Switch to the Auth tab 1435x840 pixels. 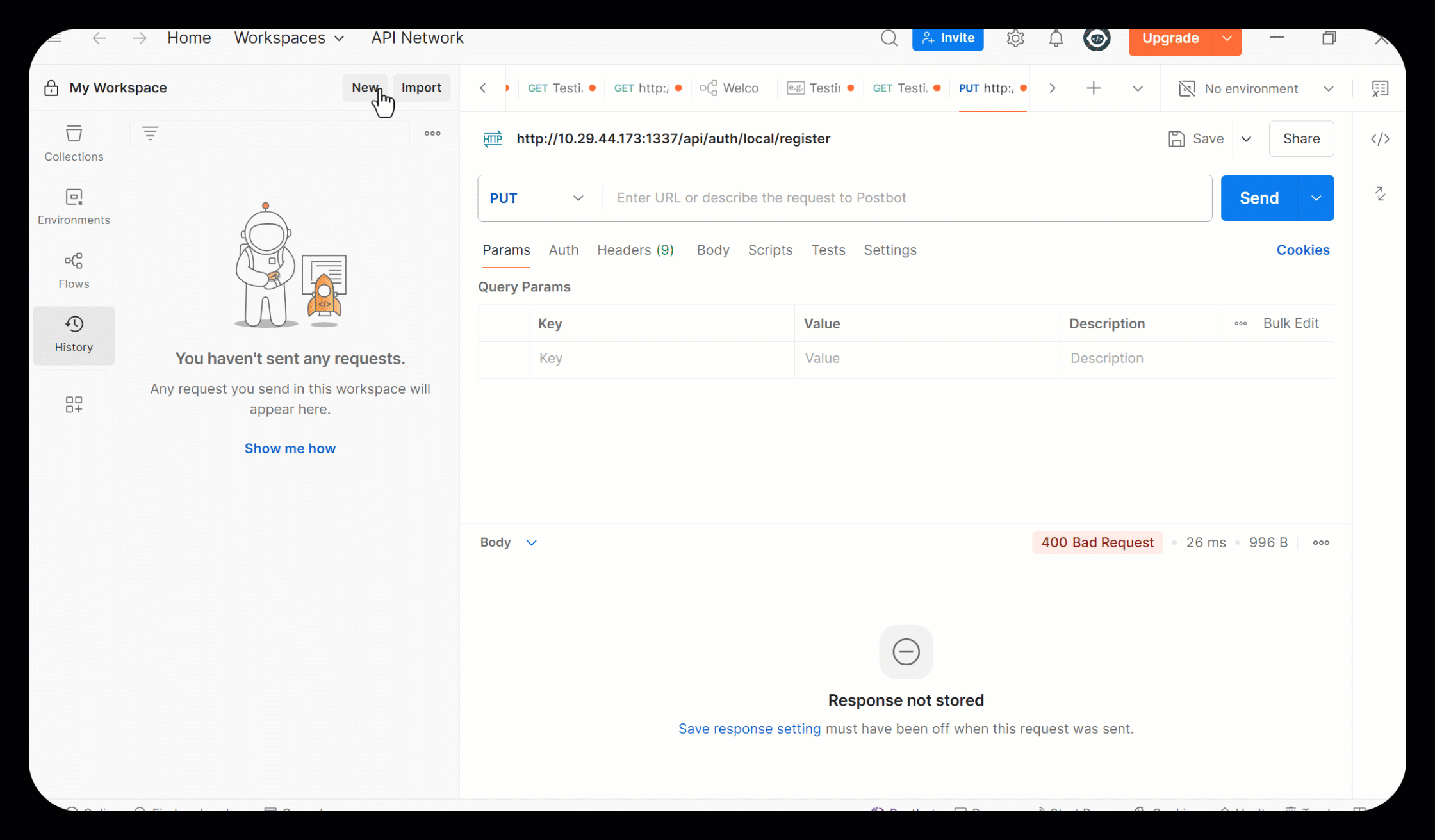(563, 250)
